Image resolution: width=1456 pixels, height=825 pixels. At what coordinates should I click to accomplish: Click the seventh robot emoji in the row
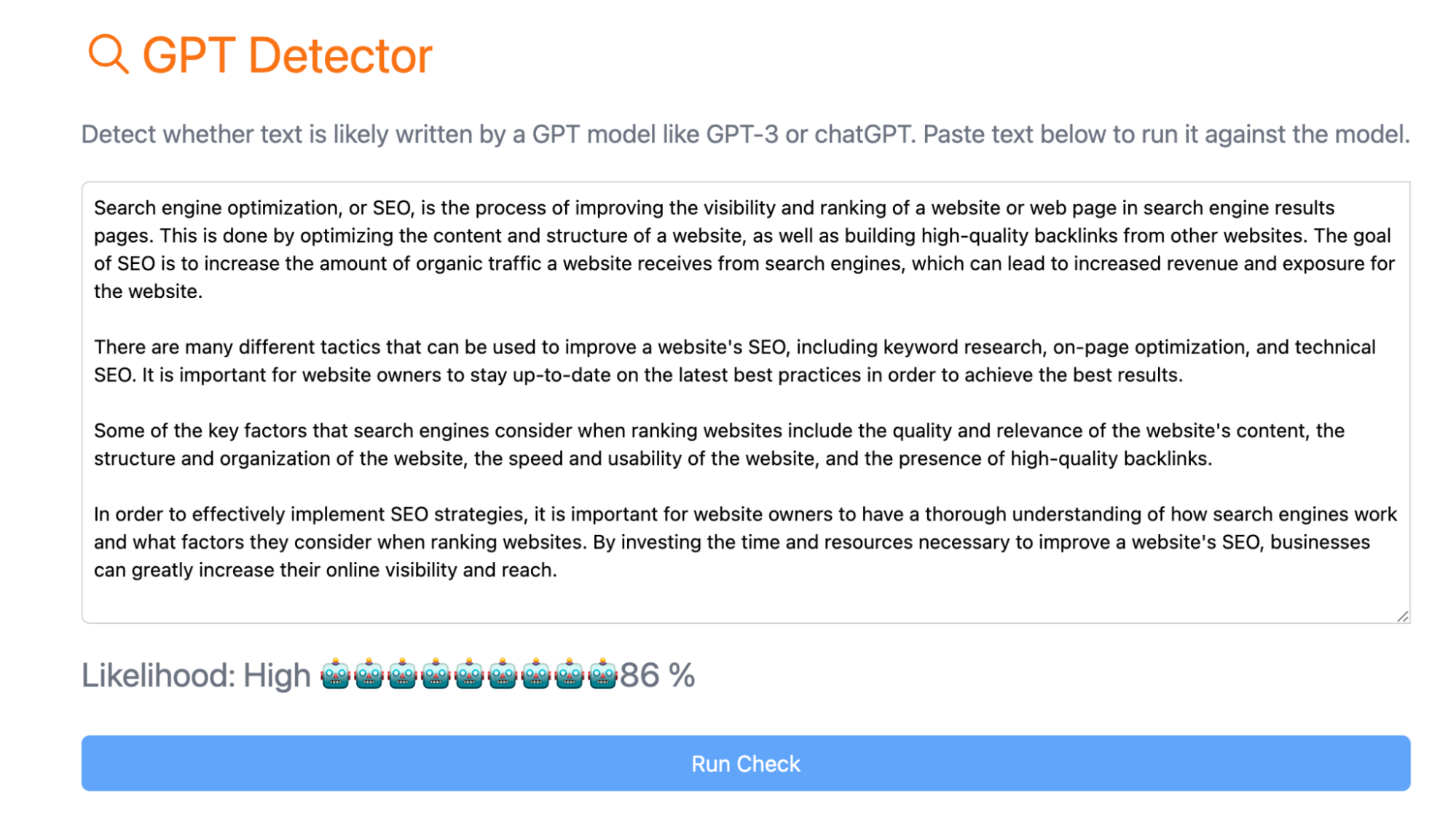[x=536, y=674]
